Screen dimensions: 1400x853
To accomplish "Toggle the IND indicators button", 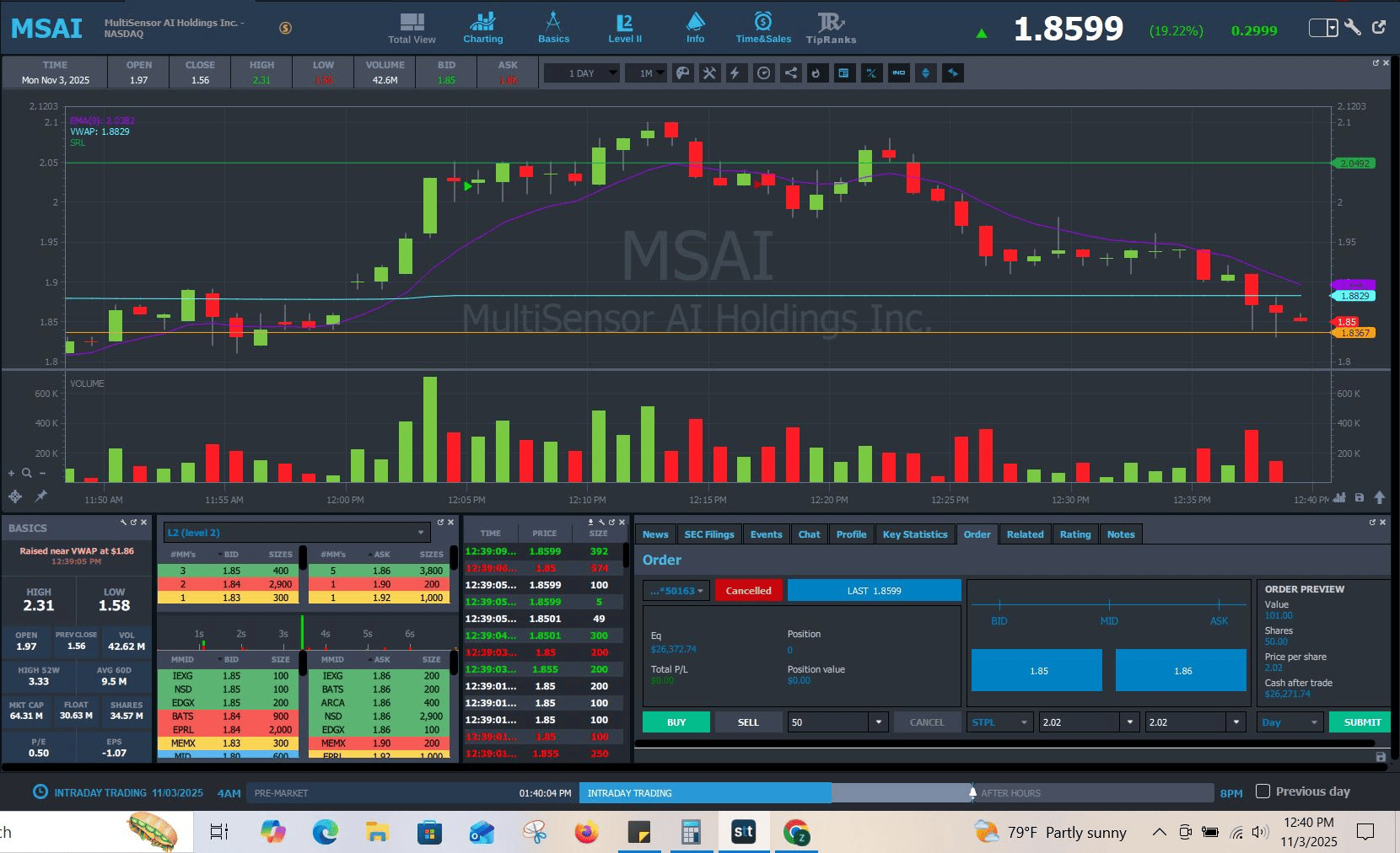I will pyautogui.click(x=898, y=73).
